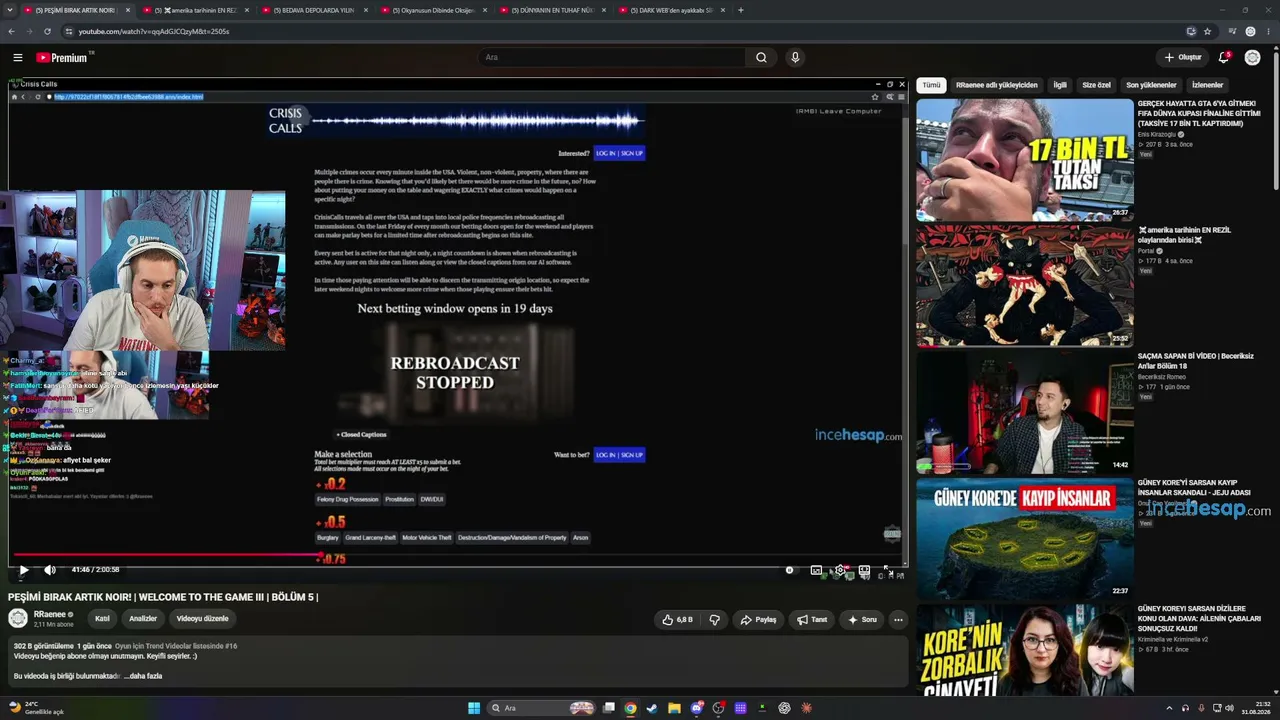1280x720 pixels.
Task: Bookmark this page with the star icon
Action: coord(1207,31)
